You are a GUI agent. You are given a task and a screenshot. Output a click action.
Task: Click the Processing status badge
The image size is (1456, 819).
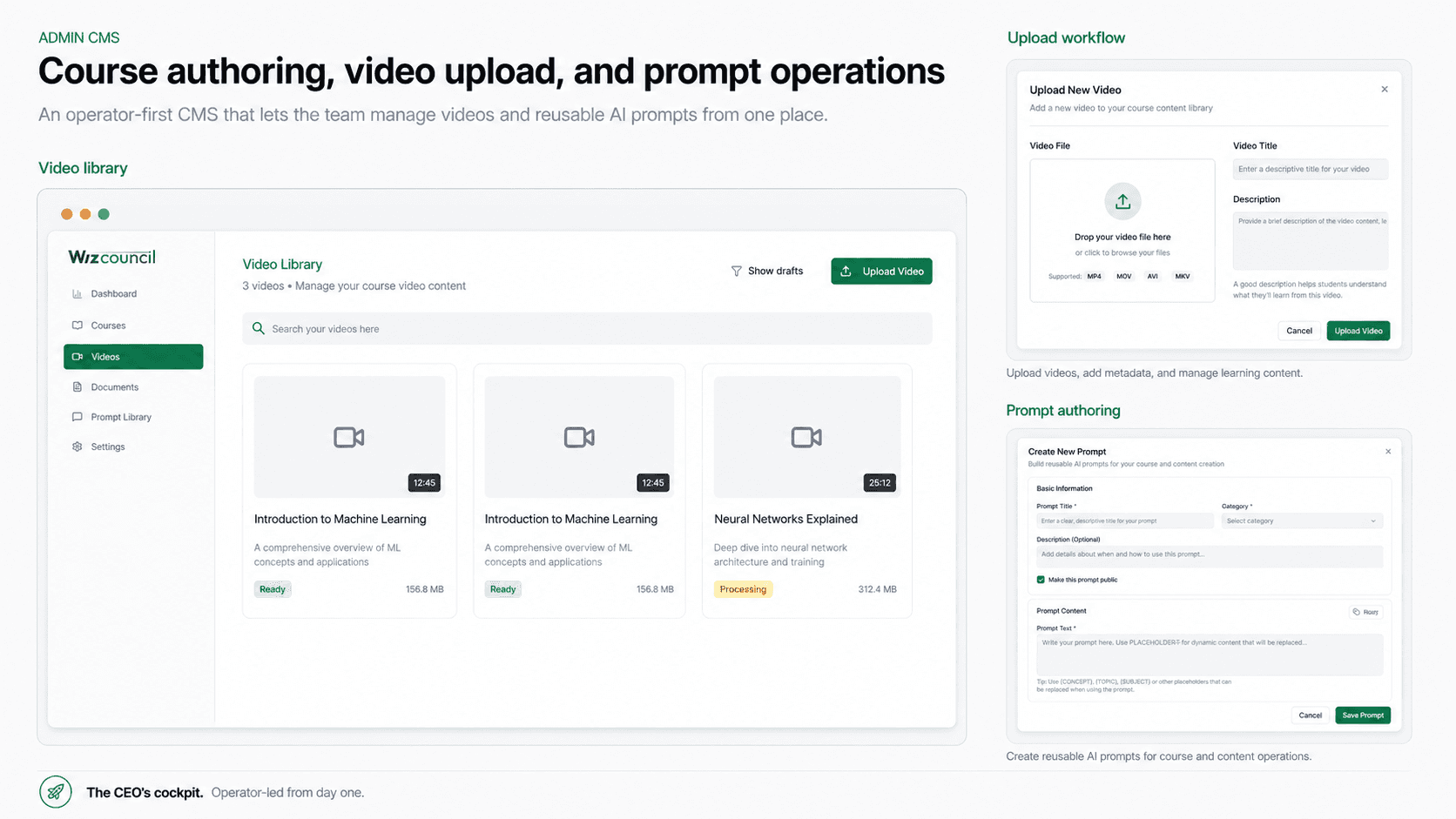tap(743, 589)
